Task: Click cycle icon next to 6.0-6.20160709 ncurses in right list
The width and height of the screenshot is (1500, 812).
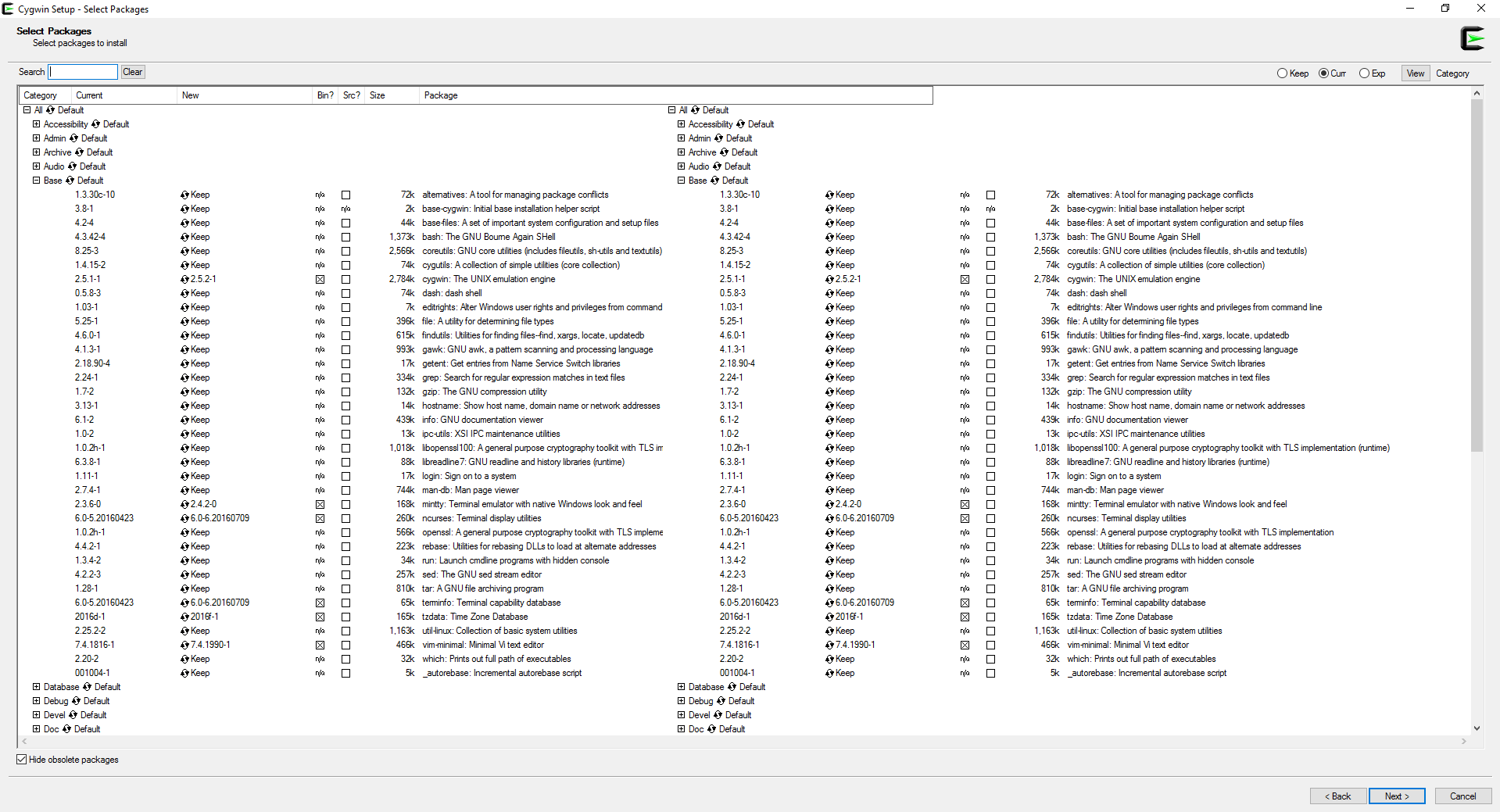Action: (830, 518)
